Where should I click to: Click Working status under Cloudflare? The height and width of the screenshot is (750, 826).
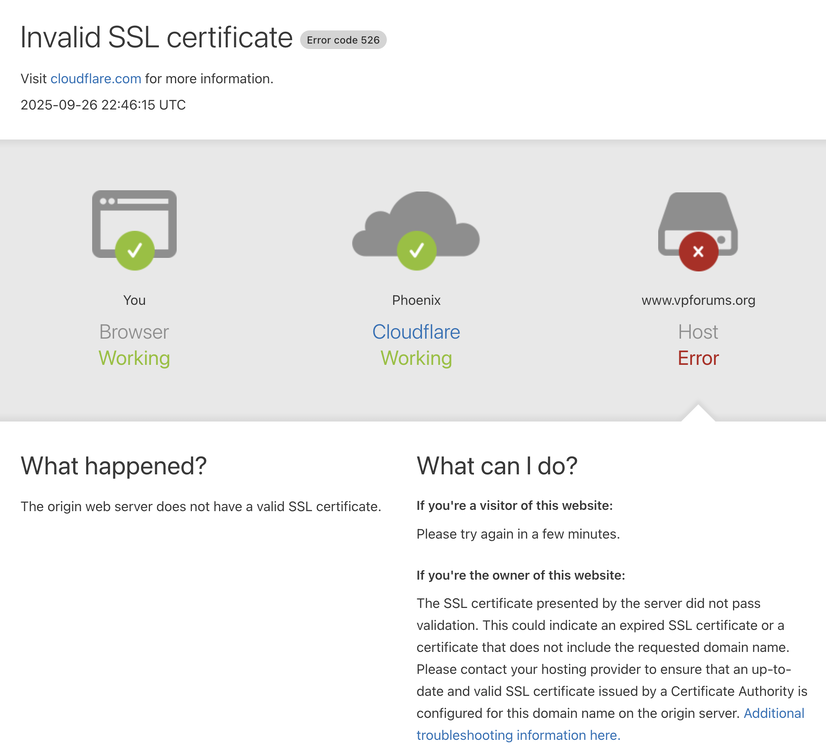416,358
